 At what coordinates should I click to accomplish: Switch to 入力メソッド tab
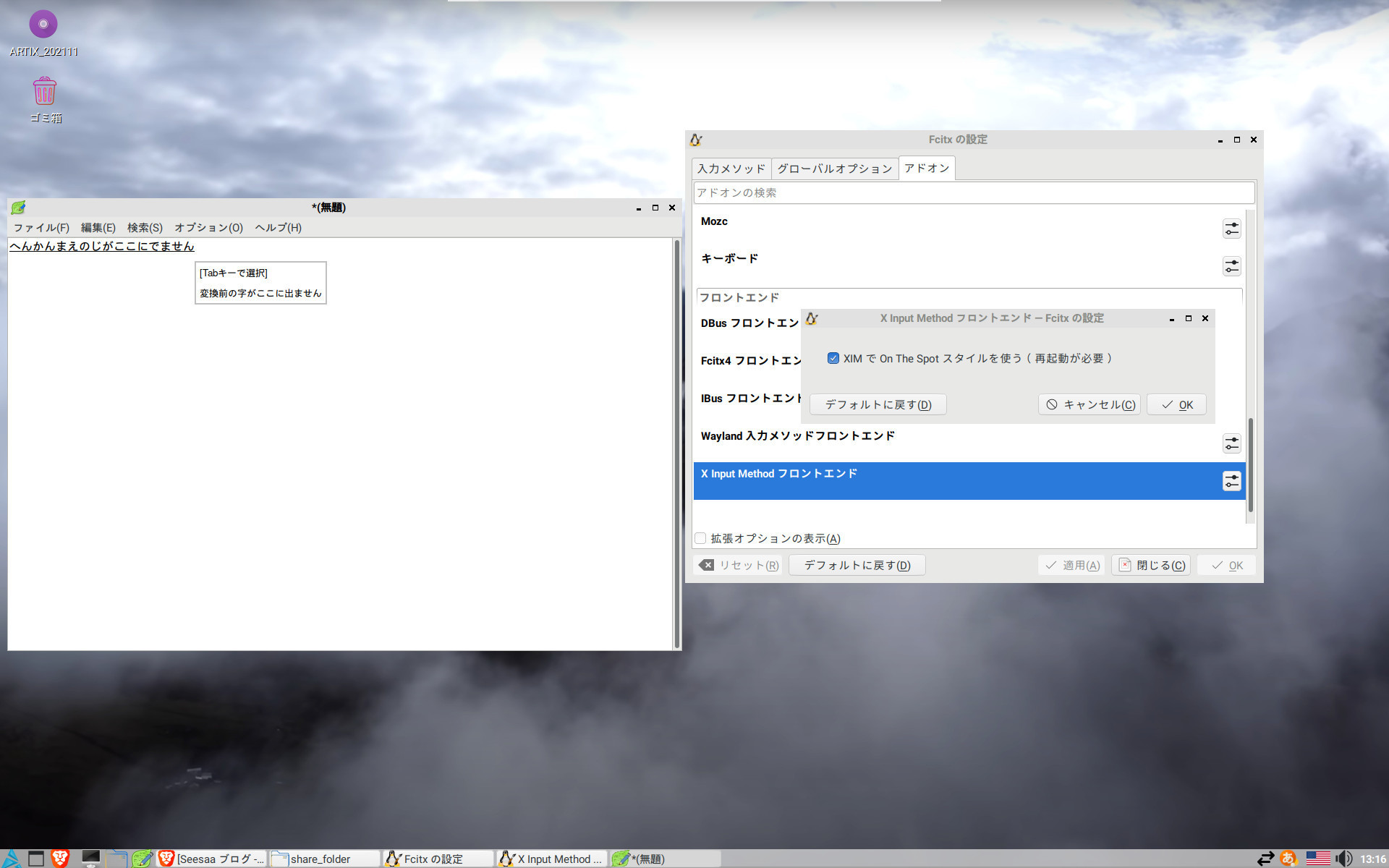click(x=731, y=169)
